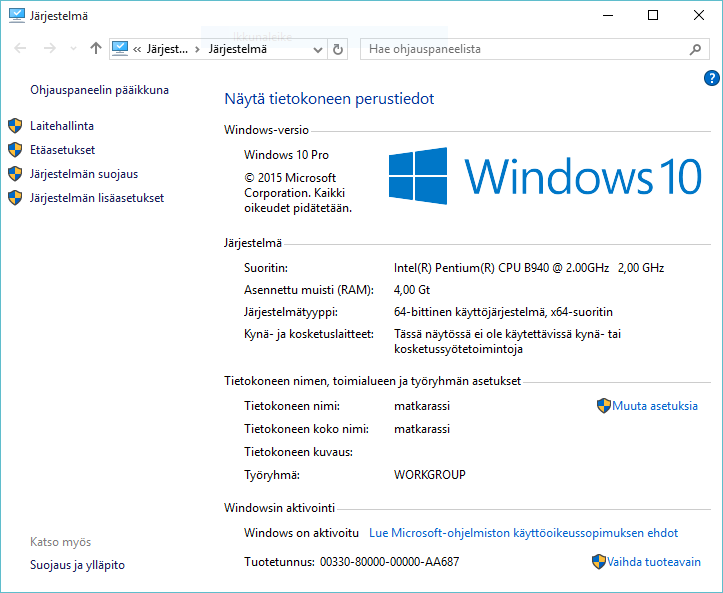Click the 'Järjestelmä' breadcrumb in address bar
The image size is (723, 593).
tap(238, 49)
